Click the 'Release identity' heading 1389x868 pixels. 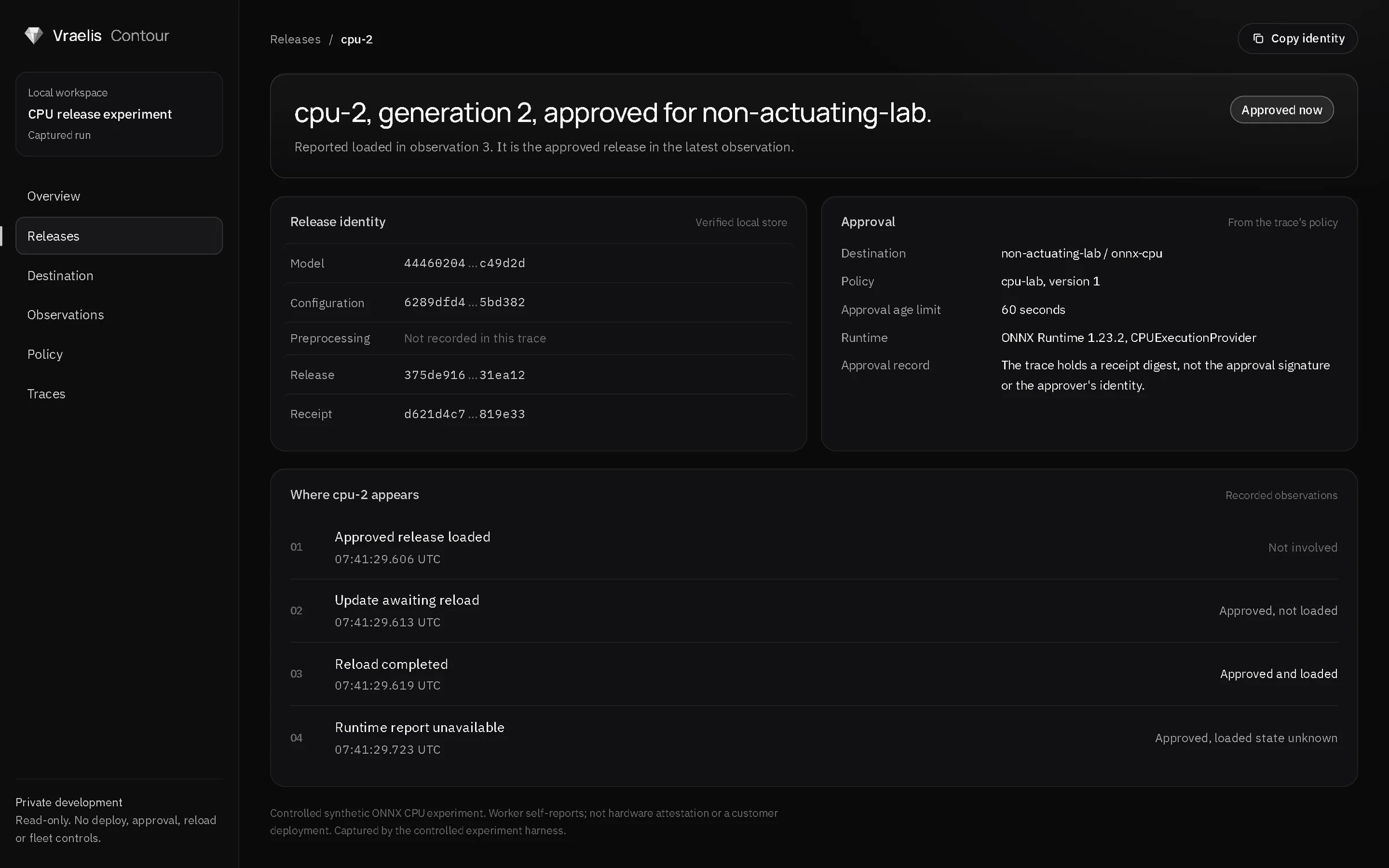[x=337, y=222]
